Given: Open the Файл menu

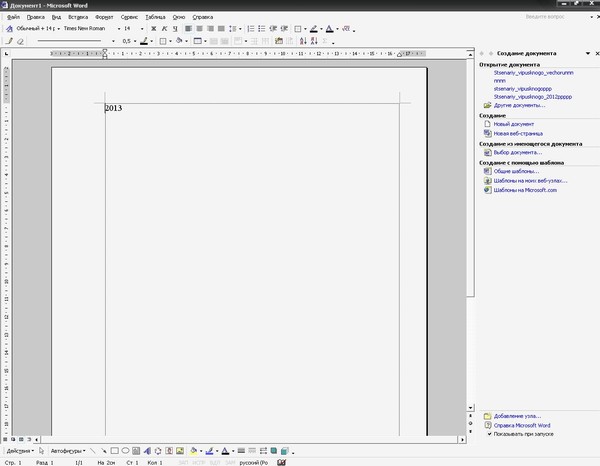Looking at the screenshot, I should [13, 17].
